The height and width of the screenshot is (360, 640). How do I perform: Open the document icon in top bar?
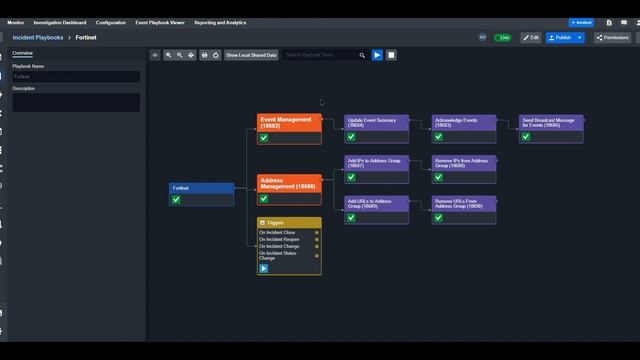pos(609,23)
